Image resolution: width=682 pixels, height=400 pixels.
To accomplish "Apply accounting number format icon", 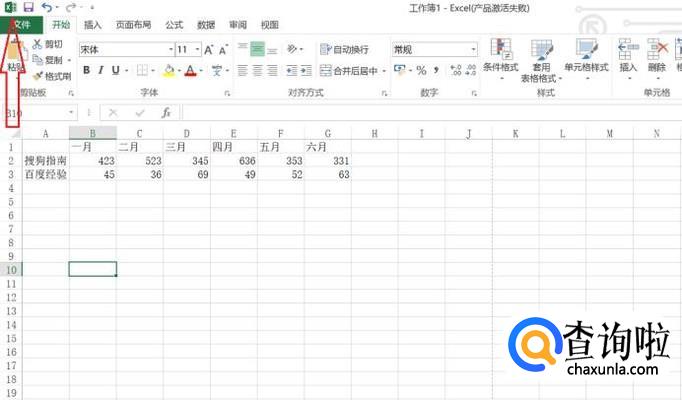I will [x=399, y=70].
